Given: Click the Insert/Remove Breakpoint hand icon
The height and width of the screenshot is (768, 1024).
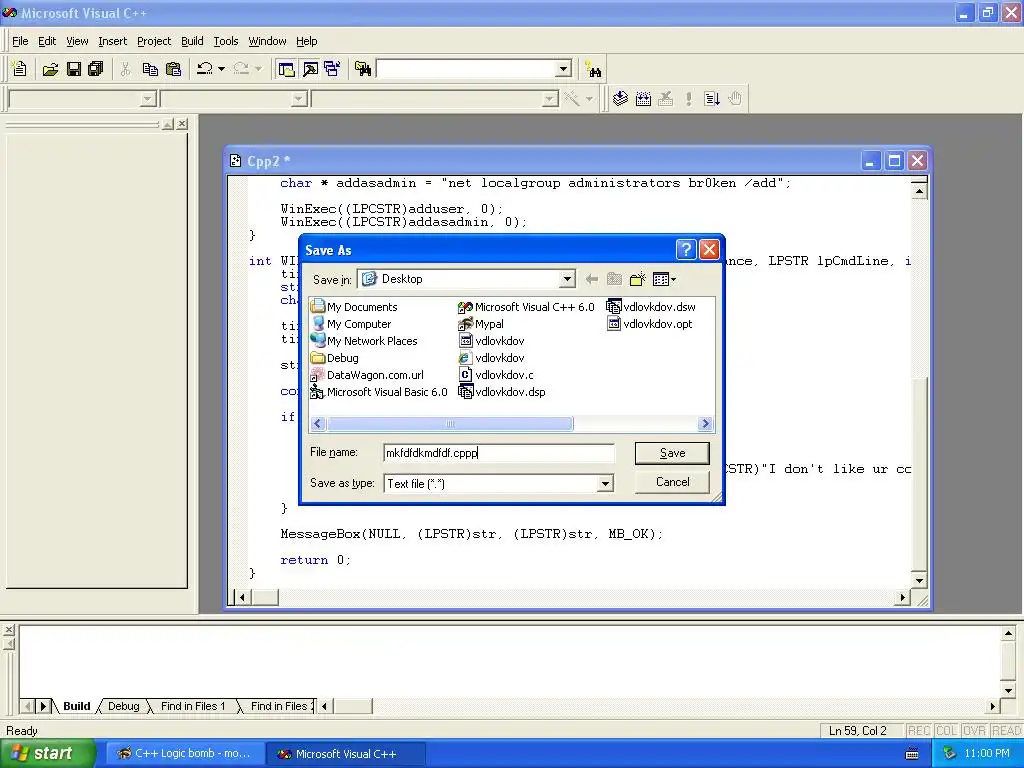Looking at the screenshot, I should [x=735, y=99].
